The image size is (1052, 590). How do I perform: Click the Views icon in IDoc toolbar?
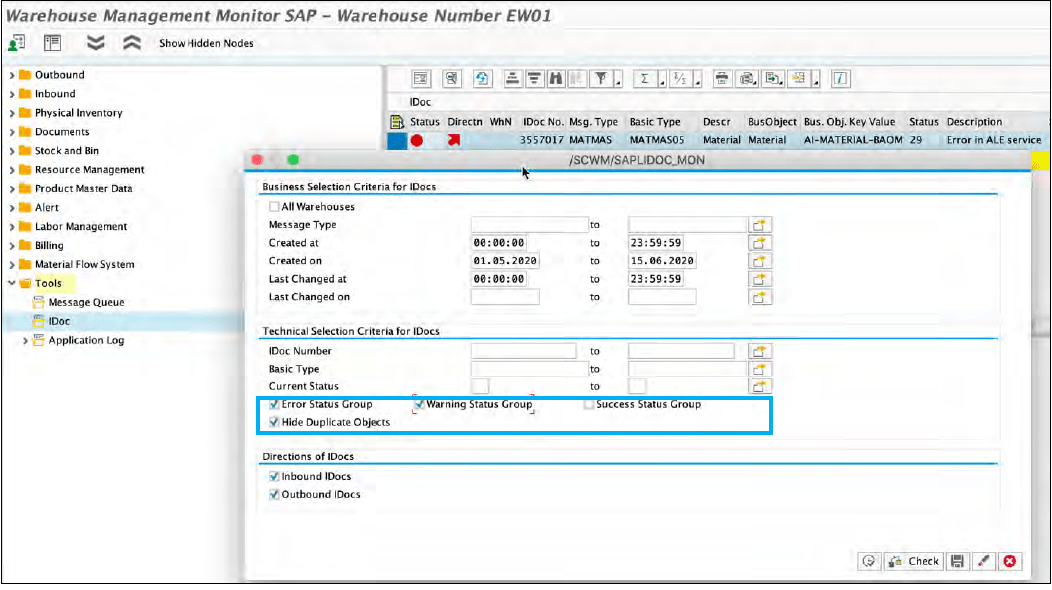pos(747,79)
